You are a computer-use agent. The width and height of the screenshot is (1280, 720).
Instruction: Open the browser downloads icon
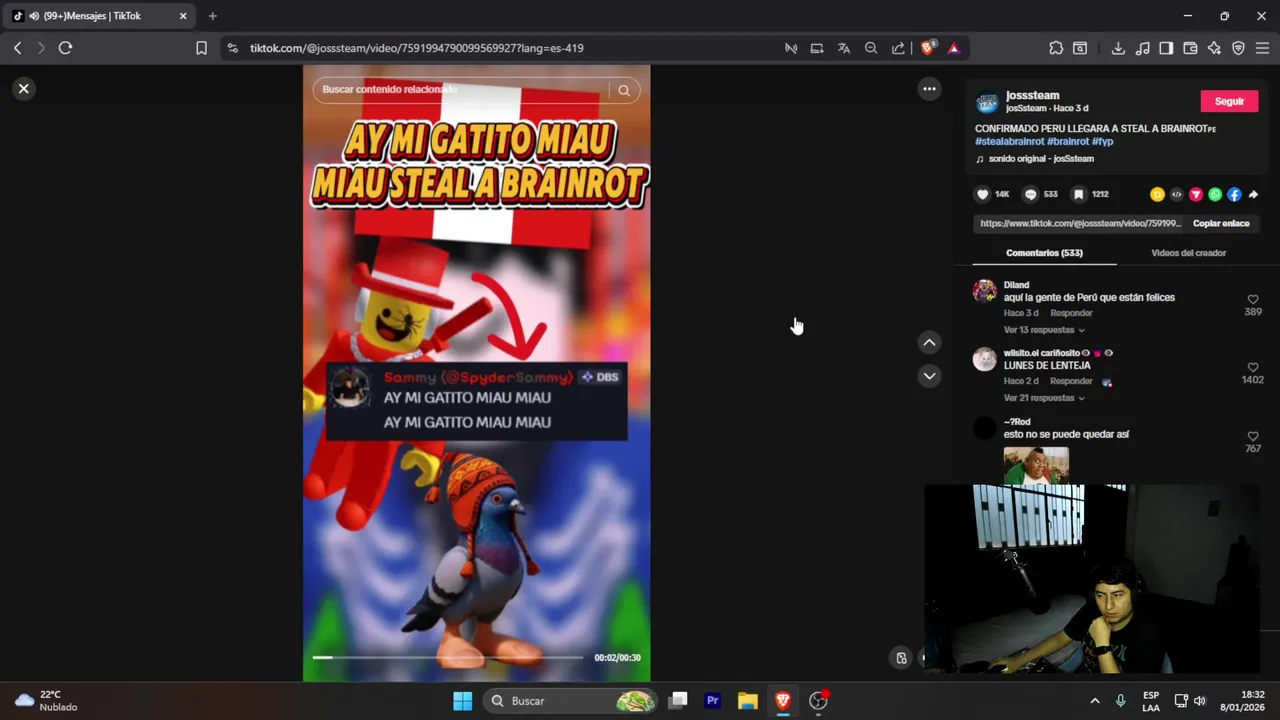1118,48
